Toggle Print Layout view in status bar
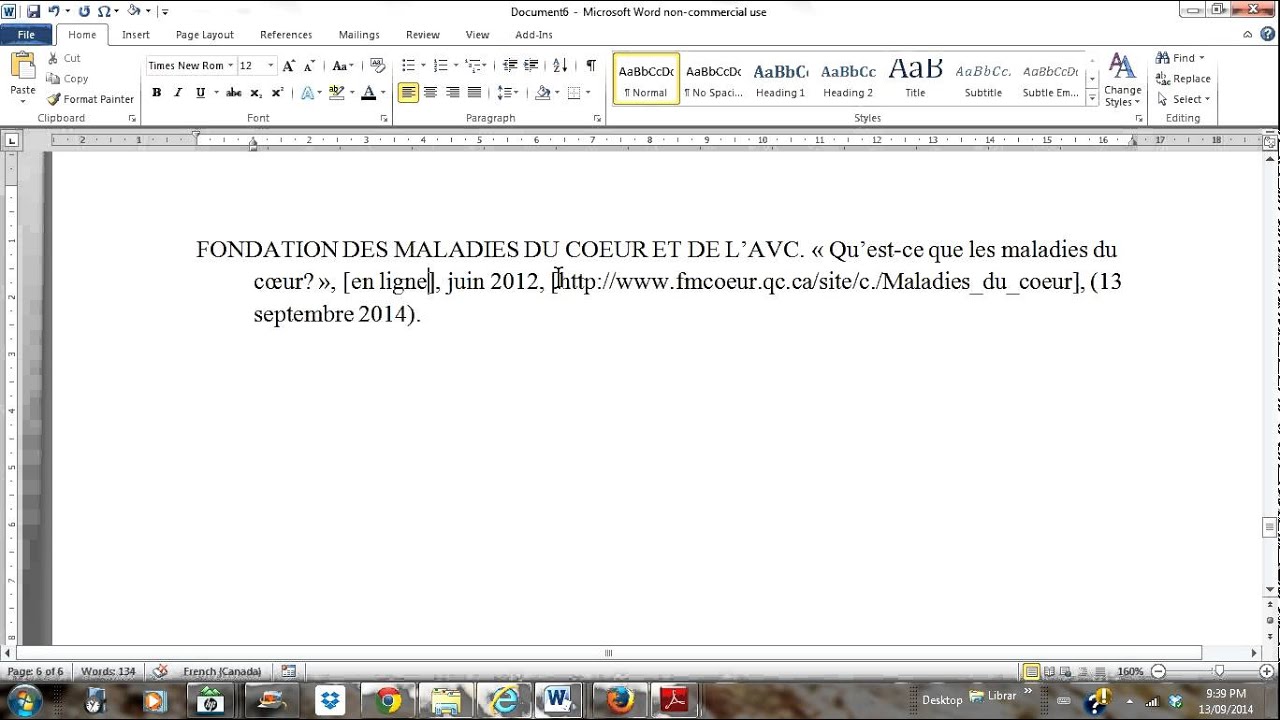The width and height of the screenshot is (1280, 720). point(1031,671)
